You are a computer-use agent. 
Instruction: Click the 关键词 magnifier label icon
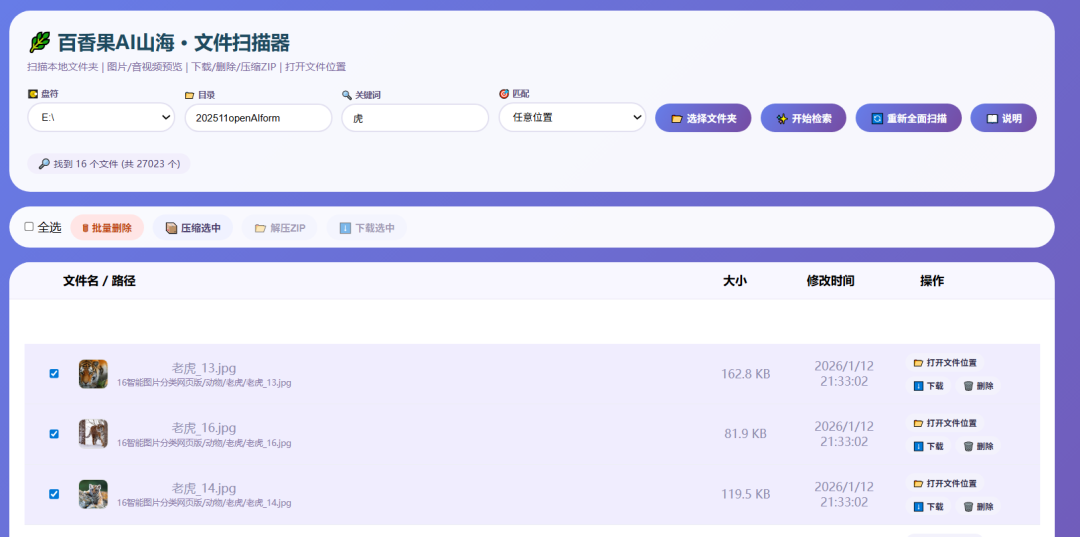[346, 95]
